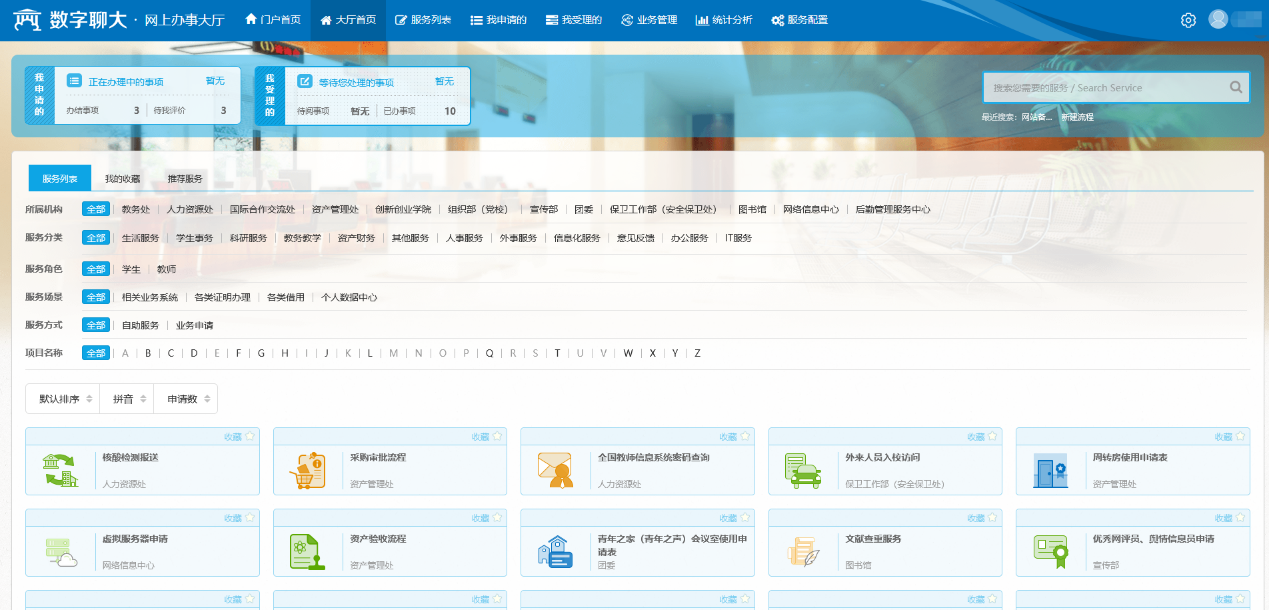This screenshot has width=1269, height=610.
Task: Click the settings gear icon in header
Action: click(x=1188, y=20)
